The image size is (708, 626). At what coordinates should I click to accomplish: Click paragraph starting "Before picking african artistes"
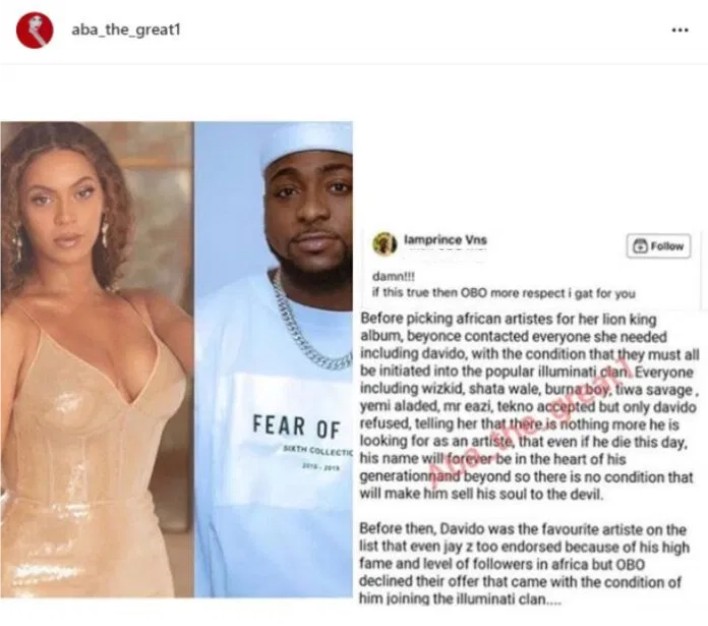pos(529,406)
